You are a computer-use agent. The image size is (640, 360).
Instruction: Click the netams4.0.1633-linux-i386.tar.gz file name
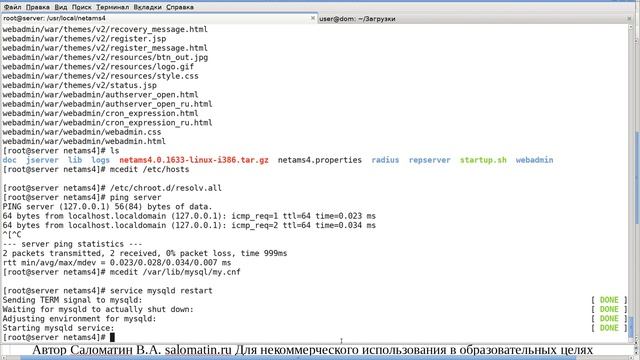(194, 160)
